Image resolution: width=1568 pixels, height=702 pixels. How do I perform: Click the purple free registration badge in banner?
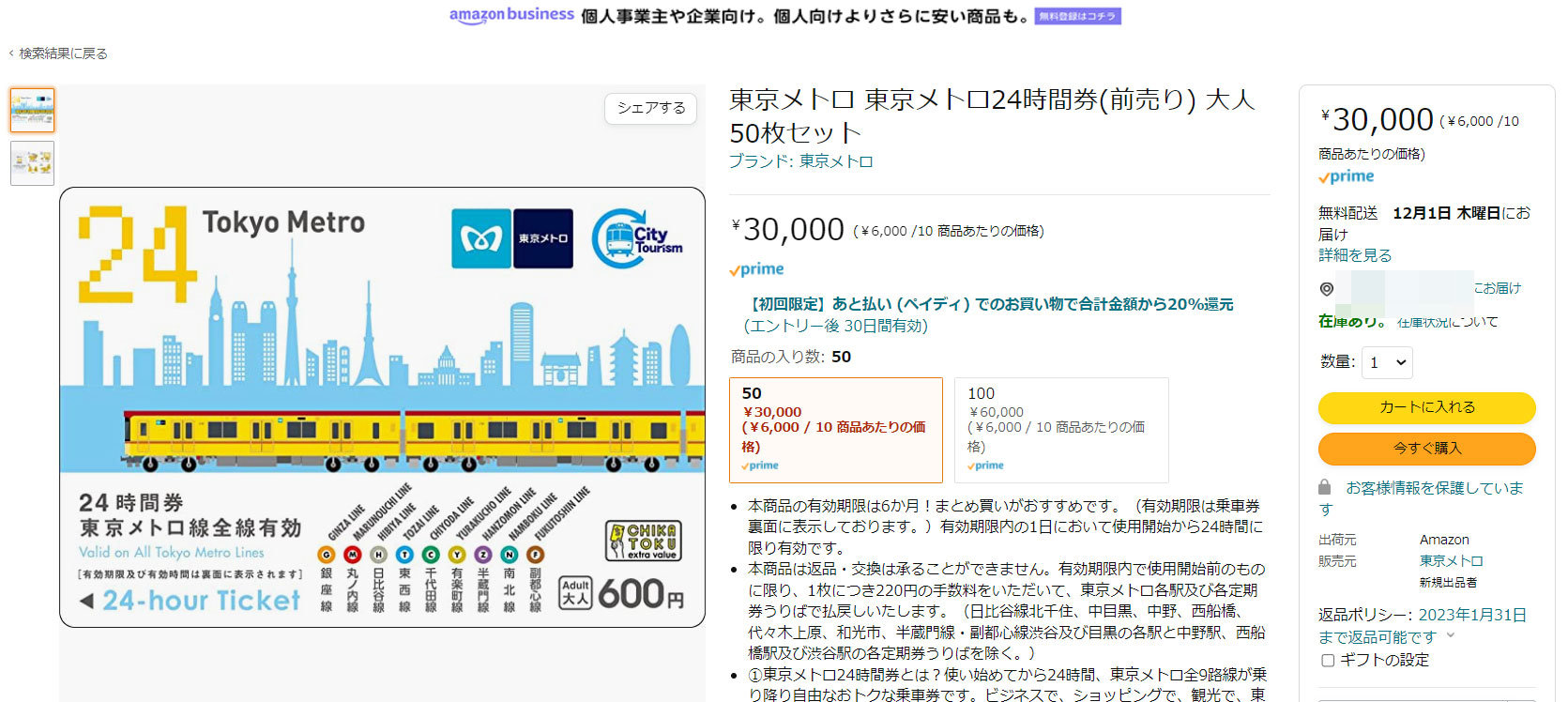pyautogui.click(x=1077, y=16)
